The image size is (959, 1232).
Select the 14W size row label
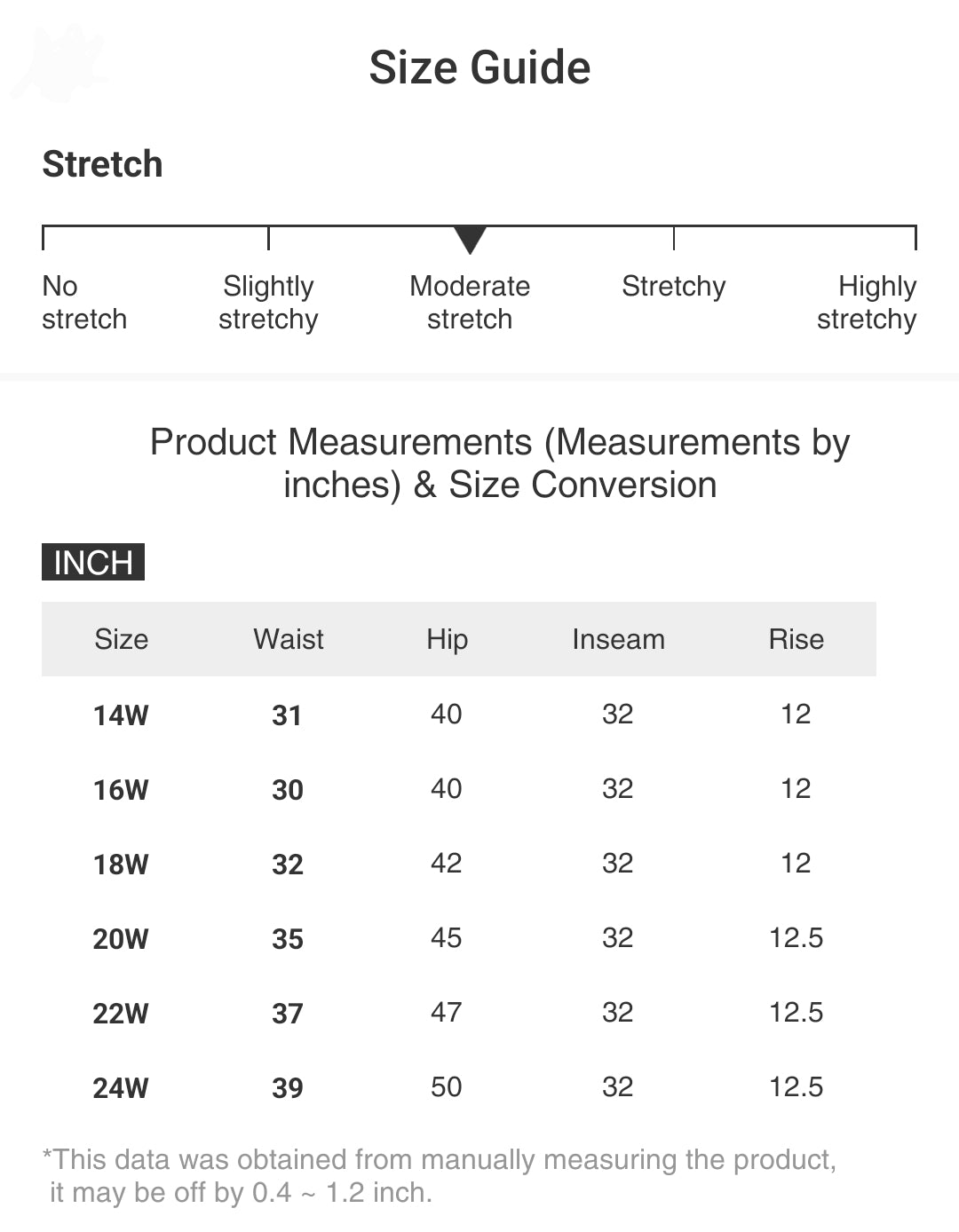coord(121,715)
